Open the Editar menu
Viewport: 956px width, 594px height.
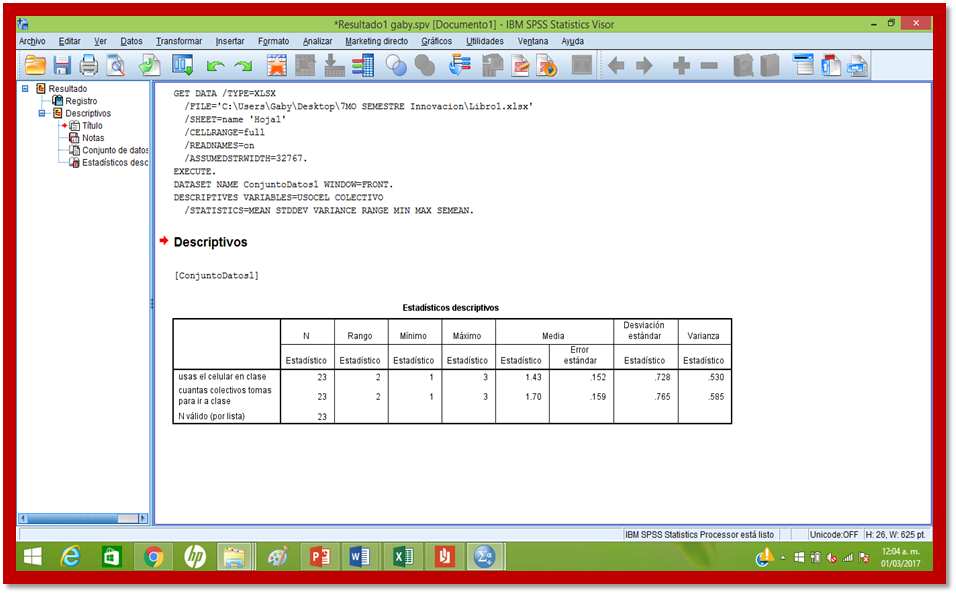pyautogui.click(x=70, y=41)
